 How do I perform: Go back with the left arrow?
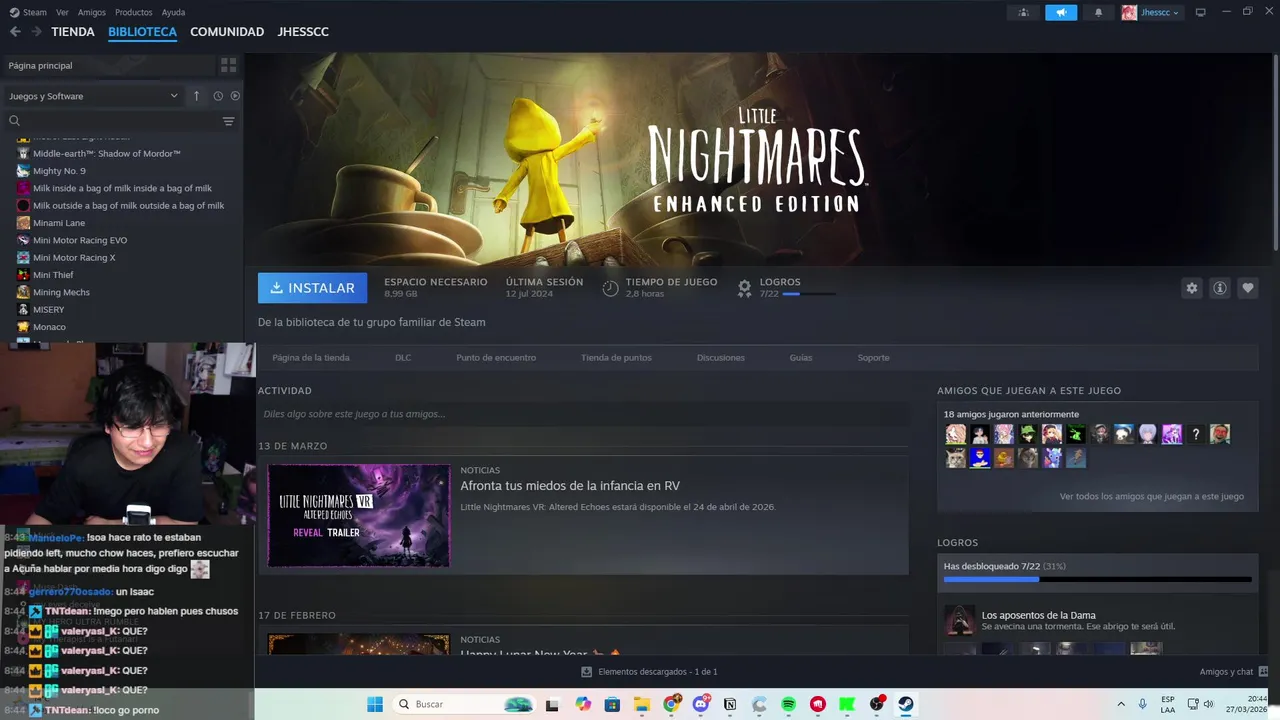point(15,32)
